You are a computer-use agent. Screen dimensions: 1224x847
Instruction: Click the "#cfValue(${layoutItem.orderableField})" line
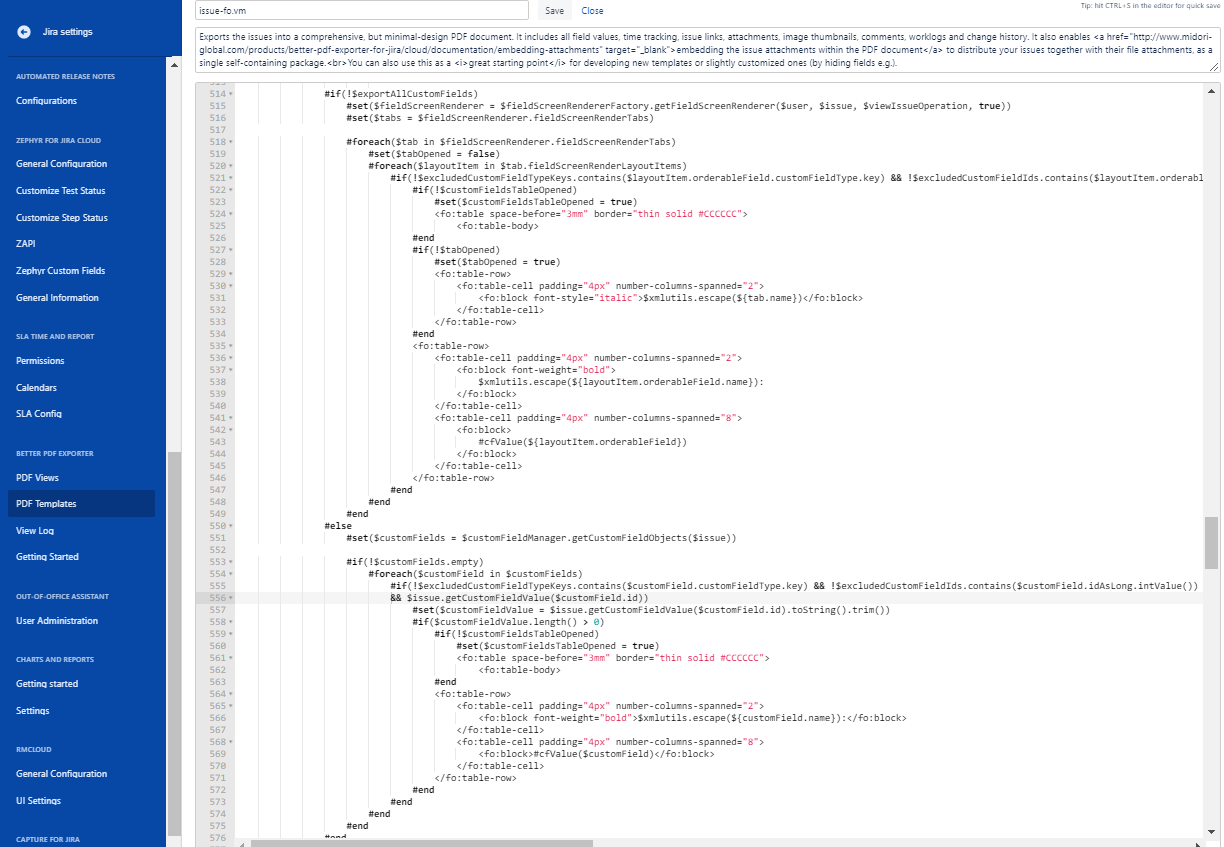582,442
